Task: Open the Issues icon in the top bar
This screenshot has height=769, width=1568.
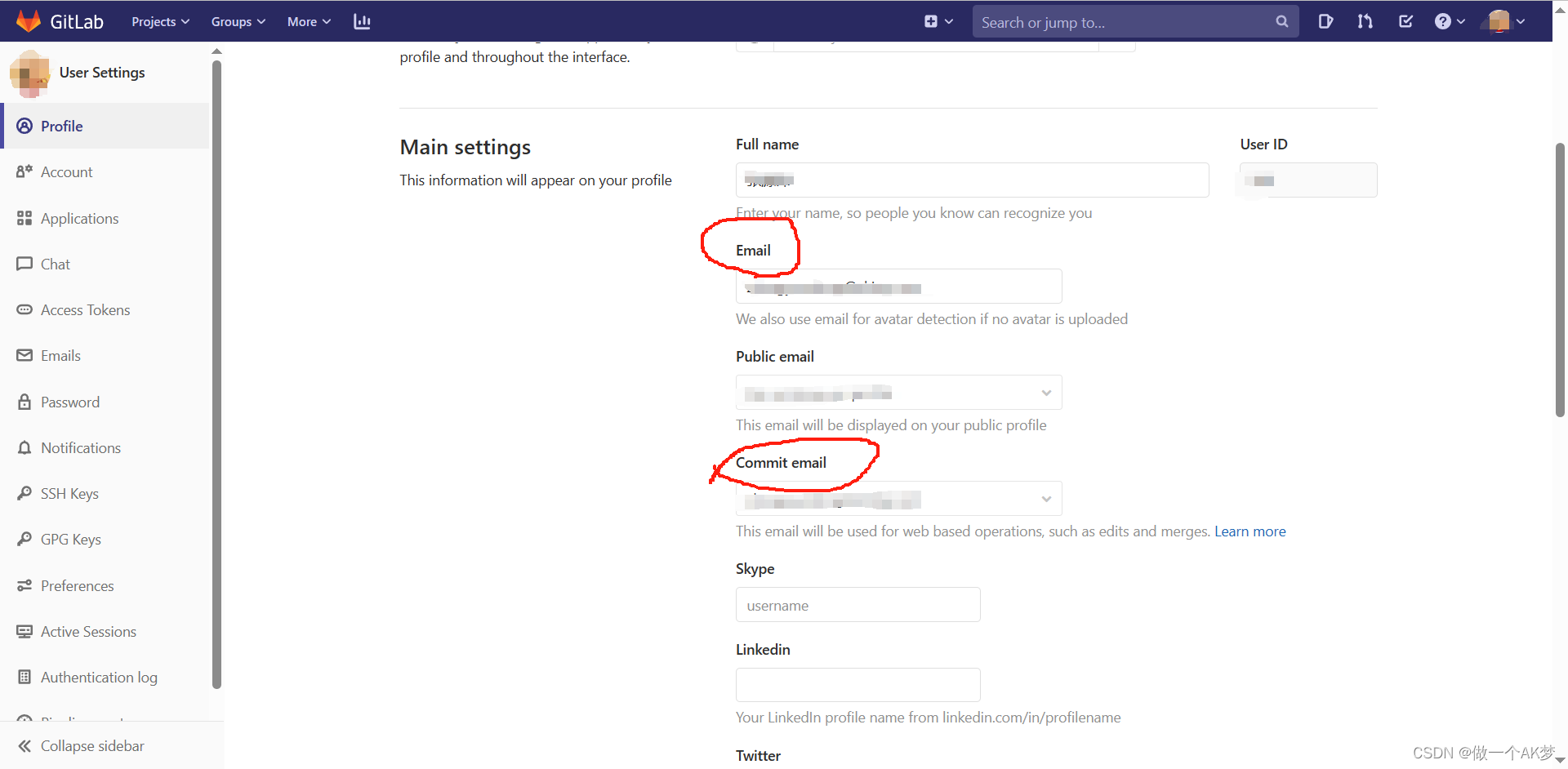Action: [1325, 21]
